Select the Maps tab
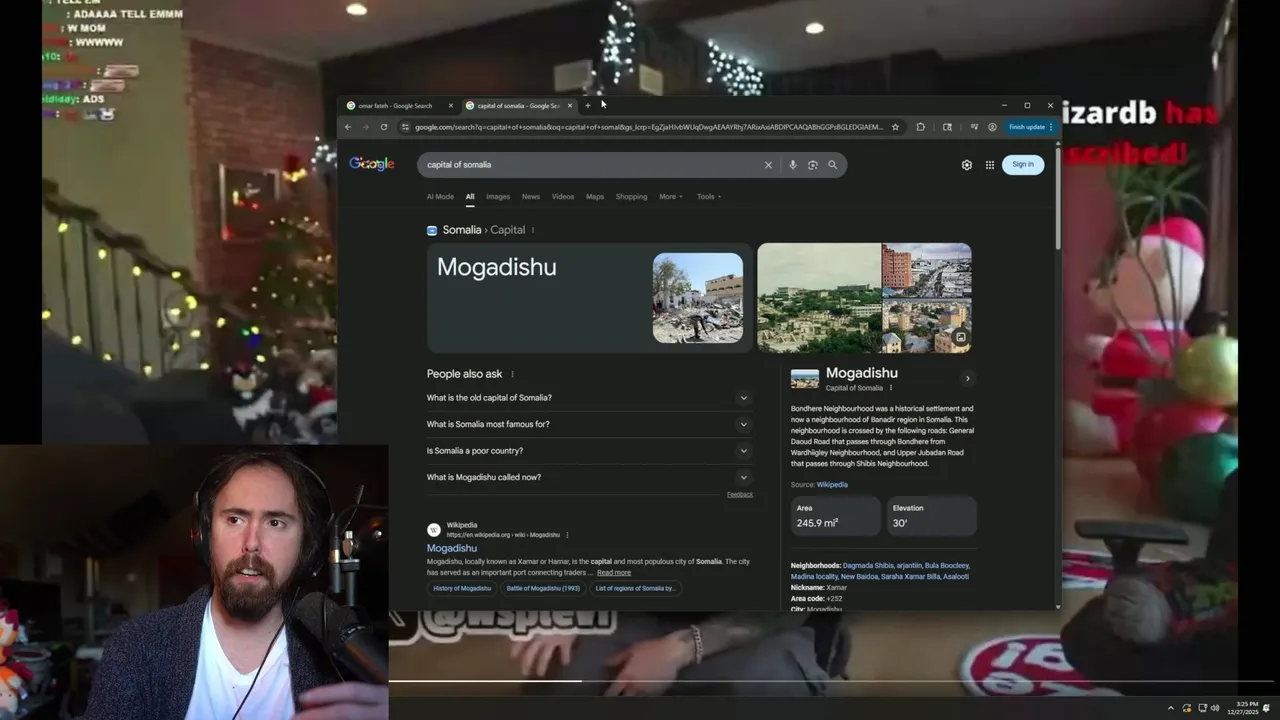This screenshot has width=1280, height=720. pyautogui.click(x=595, y=197)
